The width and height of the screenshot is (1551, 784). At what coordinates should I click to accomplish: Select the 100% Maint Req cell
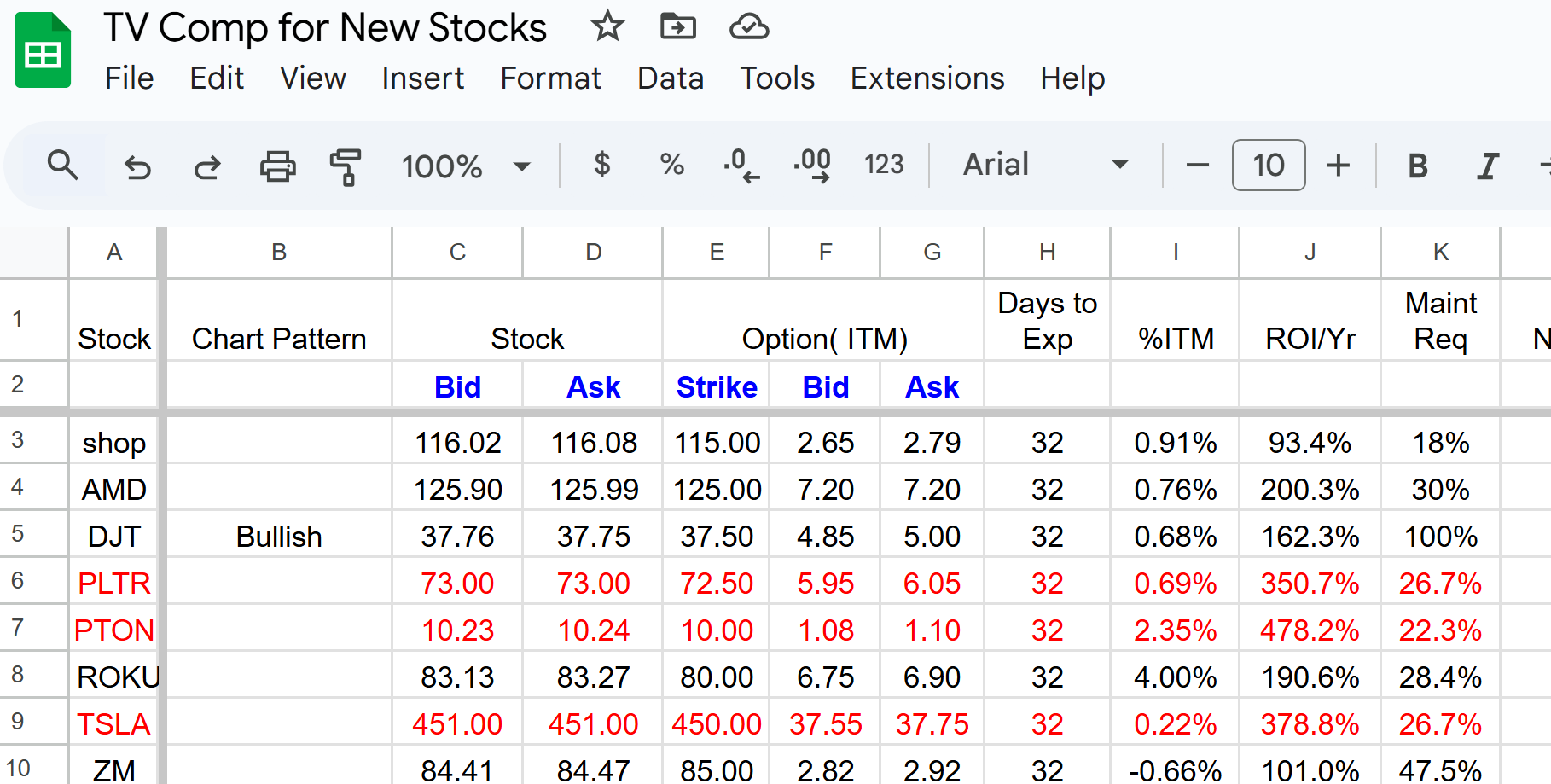click(1440, 536)
